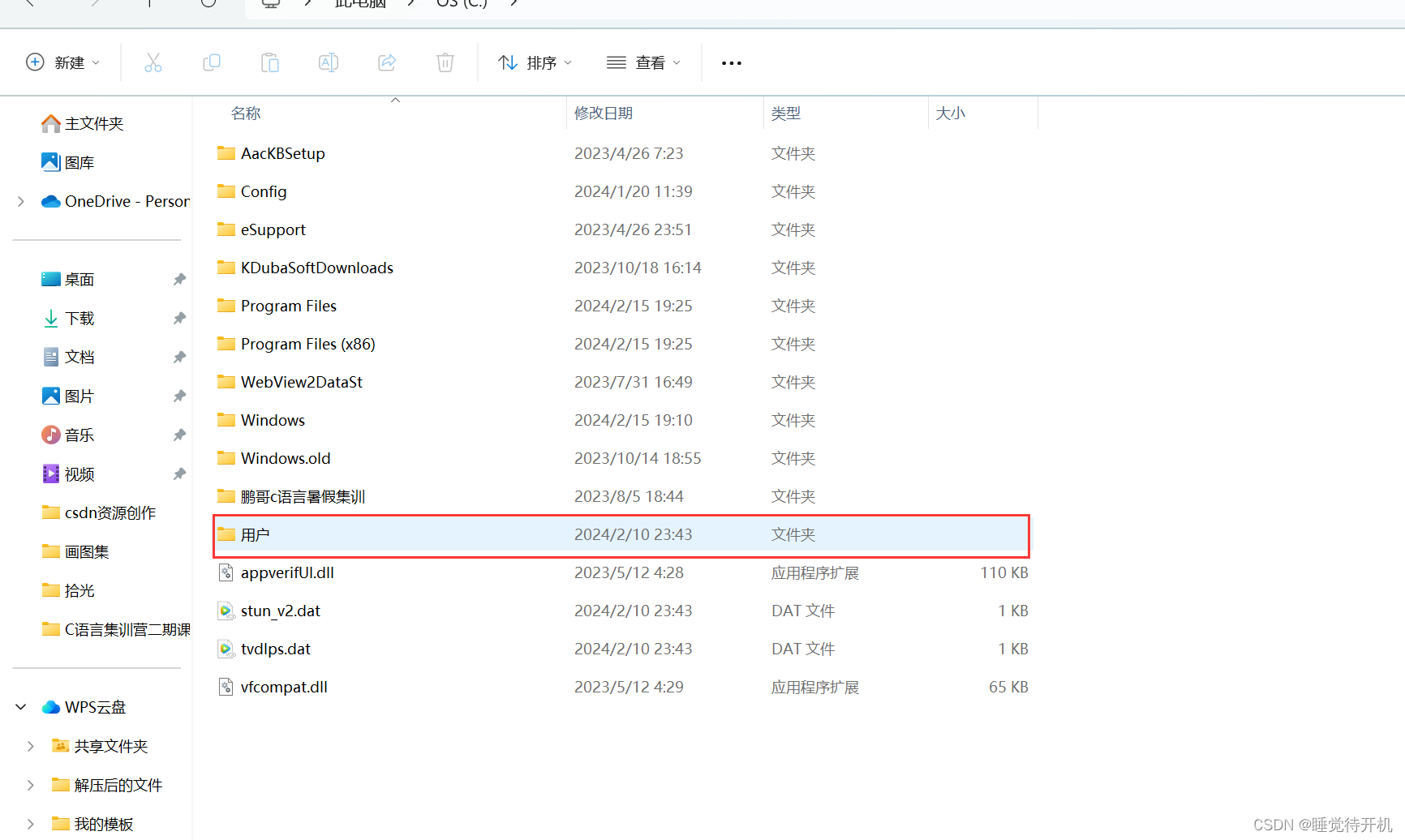Select 图库 gallery icon in sidebar
This screenshot has width=1405, height=840.
point(51,162)
